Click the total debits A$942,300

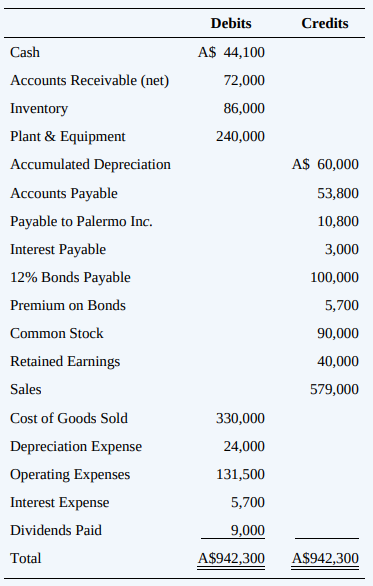(231, 558)
